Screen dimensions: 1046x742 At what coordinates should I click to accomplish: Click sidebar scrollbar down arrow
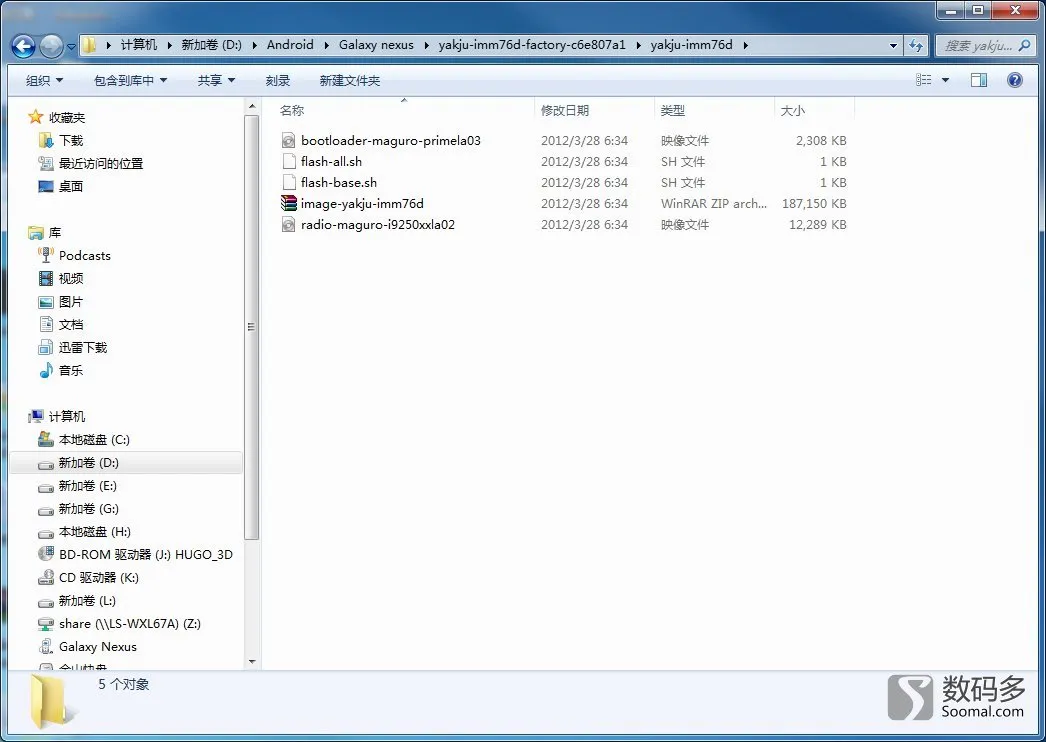coord(251,661)
